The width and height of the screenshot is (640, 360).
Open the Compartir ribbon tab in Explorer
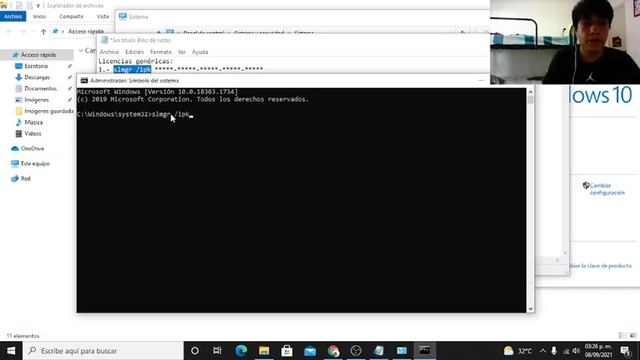click(x=71, y=16)
